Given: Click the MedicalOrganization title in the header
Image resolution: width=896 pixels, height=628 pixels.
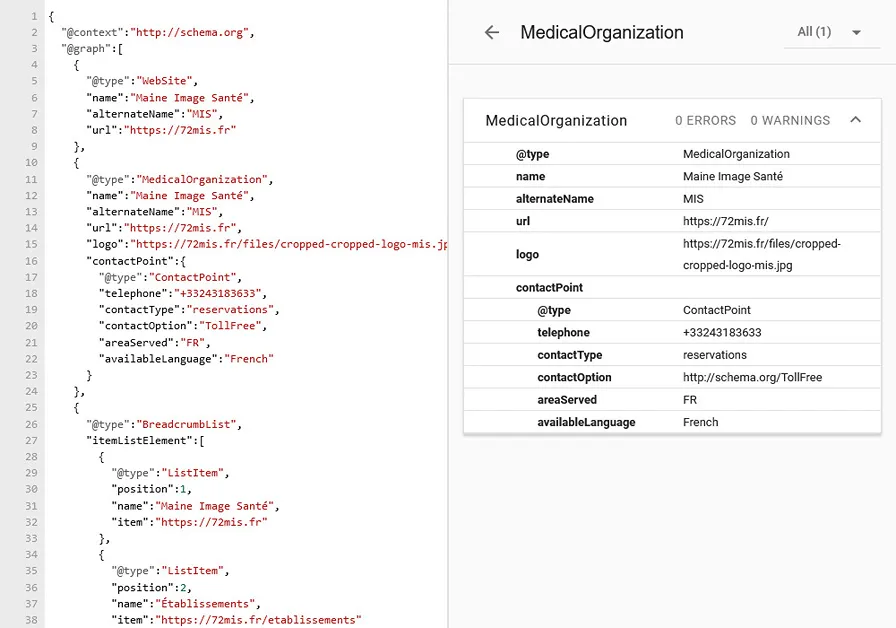Looking at the screenshot, I should tap(600, 32).
